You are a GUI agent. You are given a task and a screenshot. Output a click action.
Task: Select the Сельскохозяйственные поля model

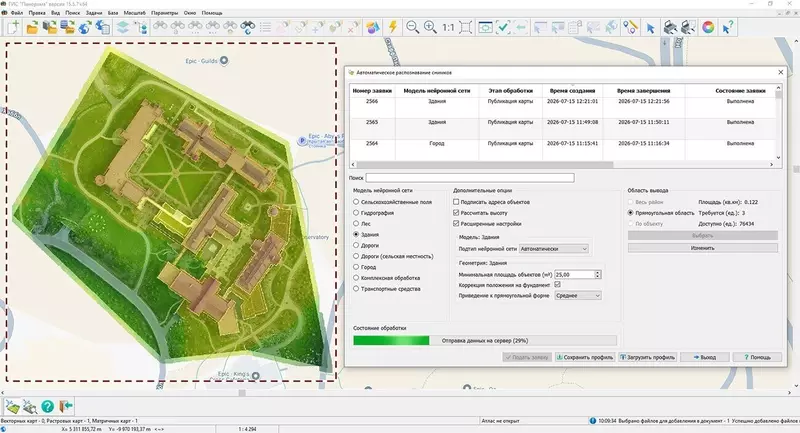[x=356, y=202]
